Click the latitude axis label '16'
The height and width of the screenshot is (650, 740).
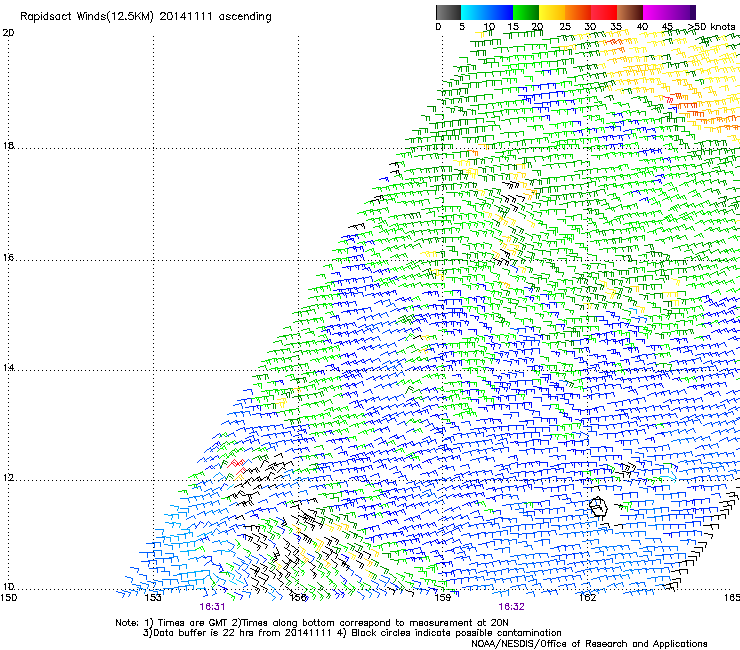coord(8,258)
